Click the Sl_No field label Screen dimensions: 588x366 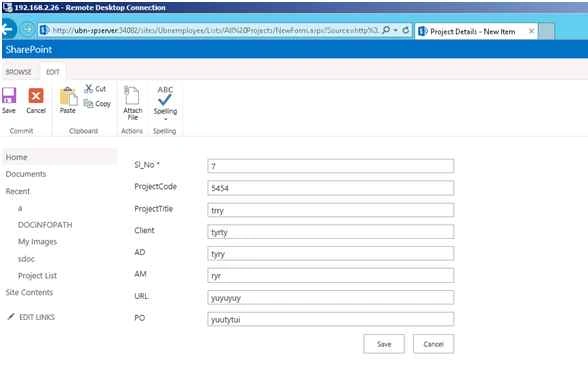pyautogui.click(x=147, y=165)
